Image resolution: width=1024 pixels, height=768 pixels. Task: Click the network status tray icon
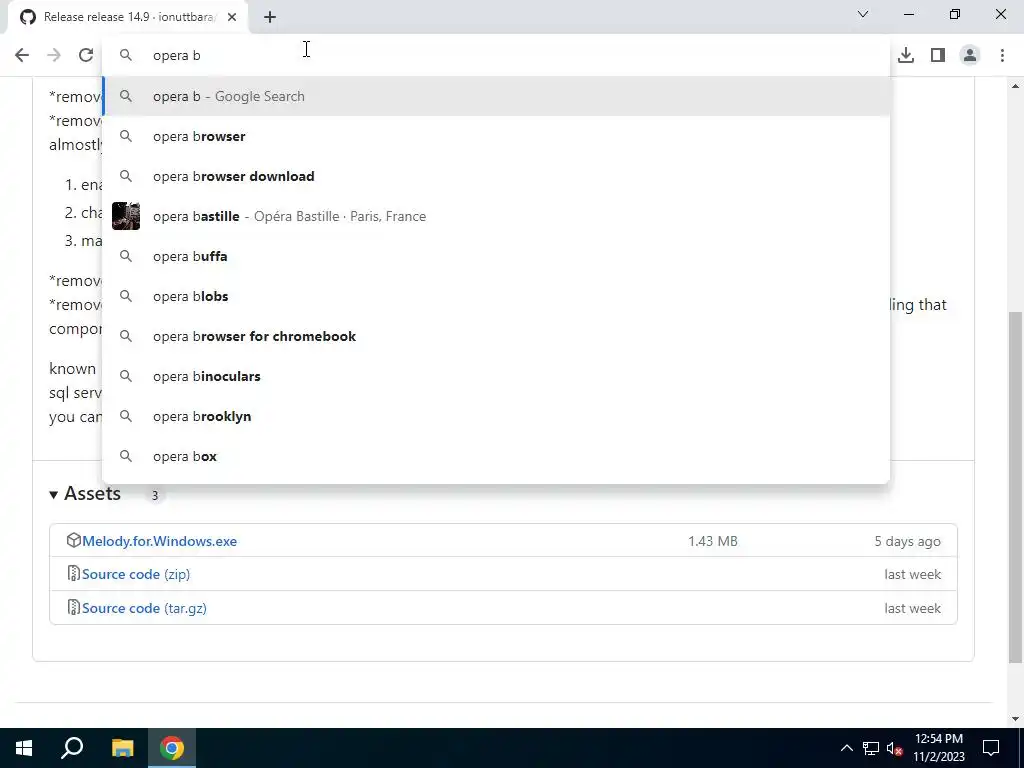coord(871,748)
